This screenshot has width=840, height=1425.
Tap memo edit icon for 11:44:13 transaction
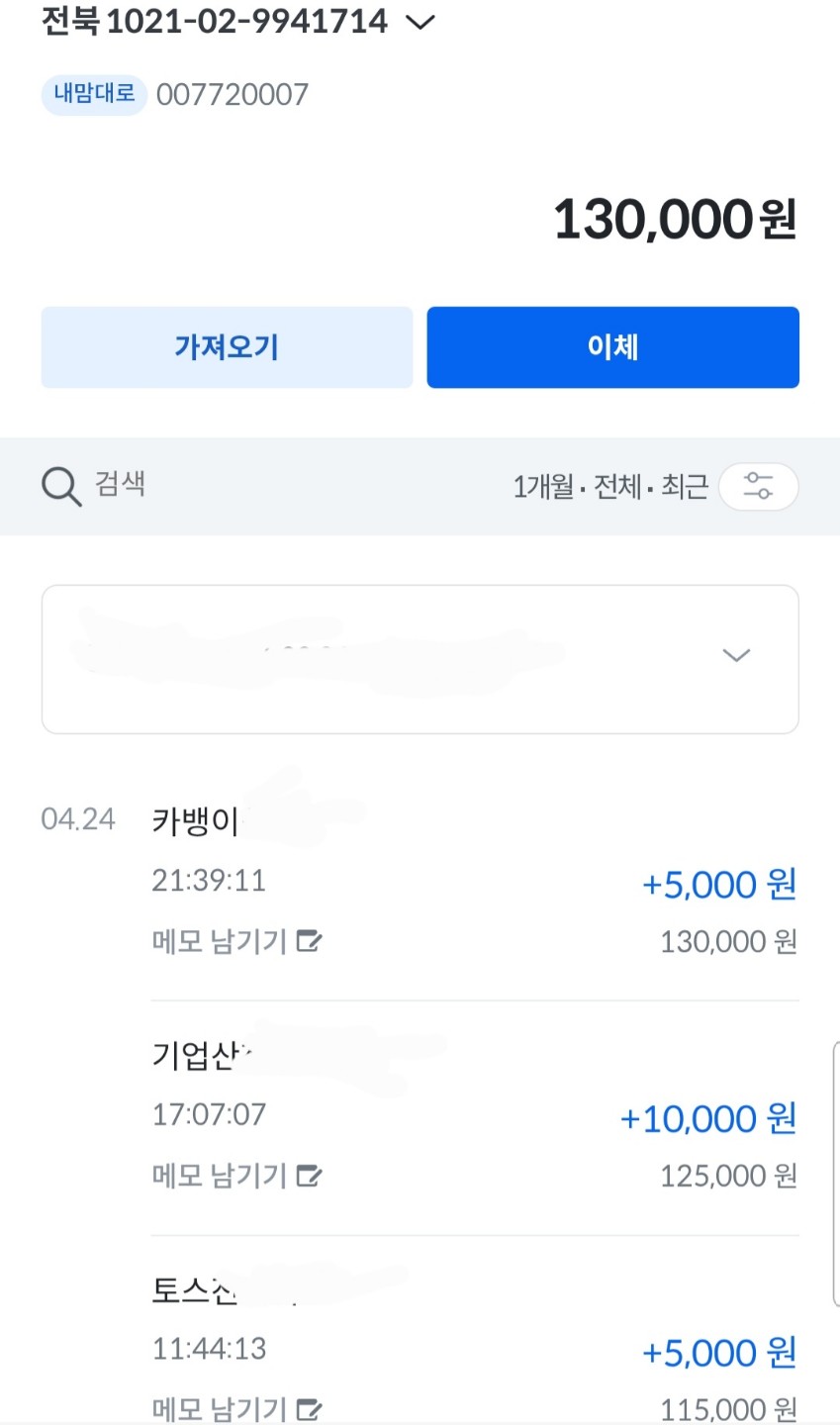click(x=309, y=1408)
